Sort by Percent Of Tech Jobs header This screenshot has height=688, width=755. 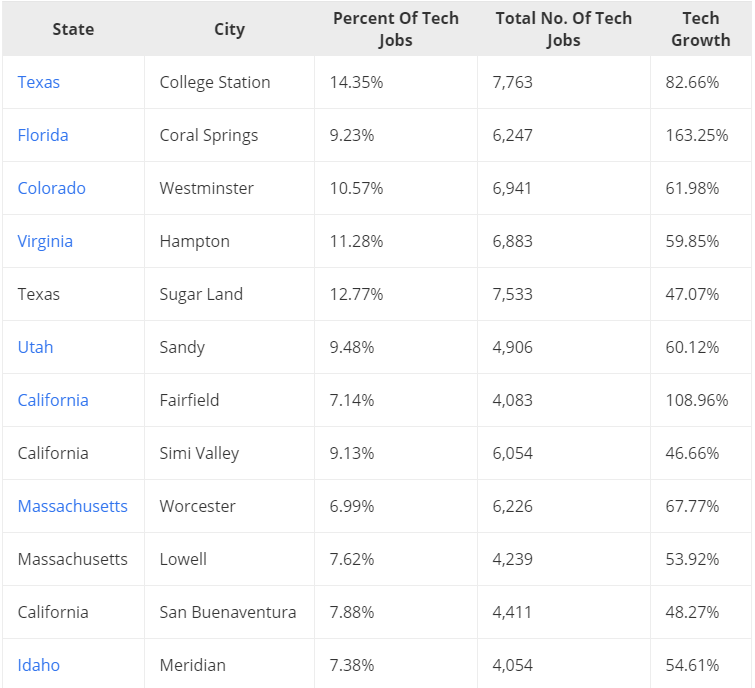pyautogui.click(x=395, y=29)
